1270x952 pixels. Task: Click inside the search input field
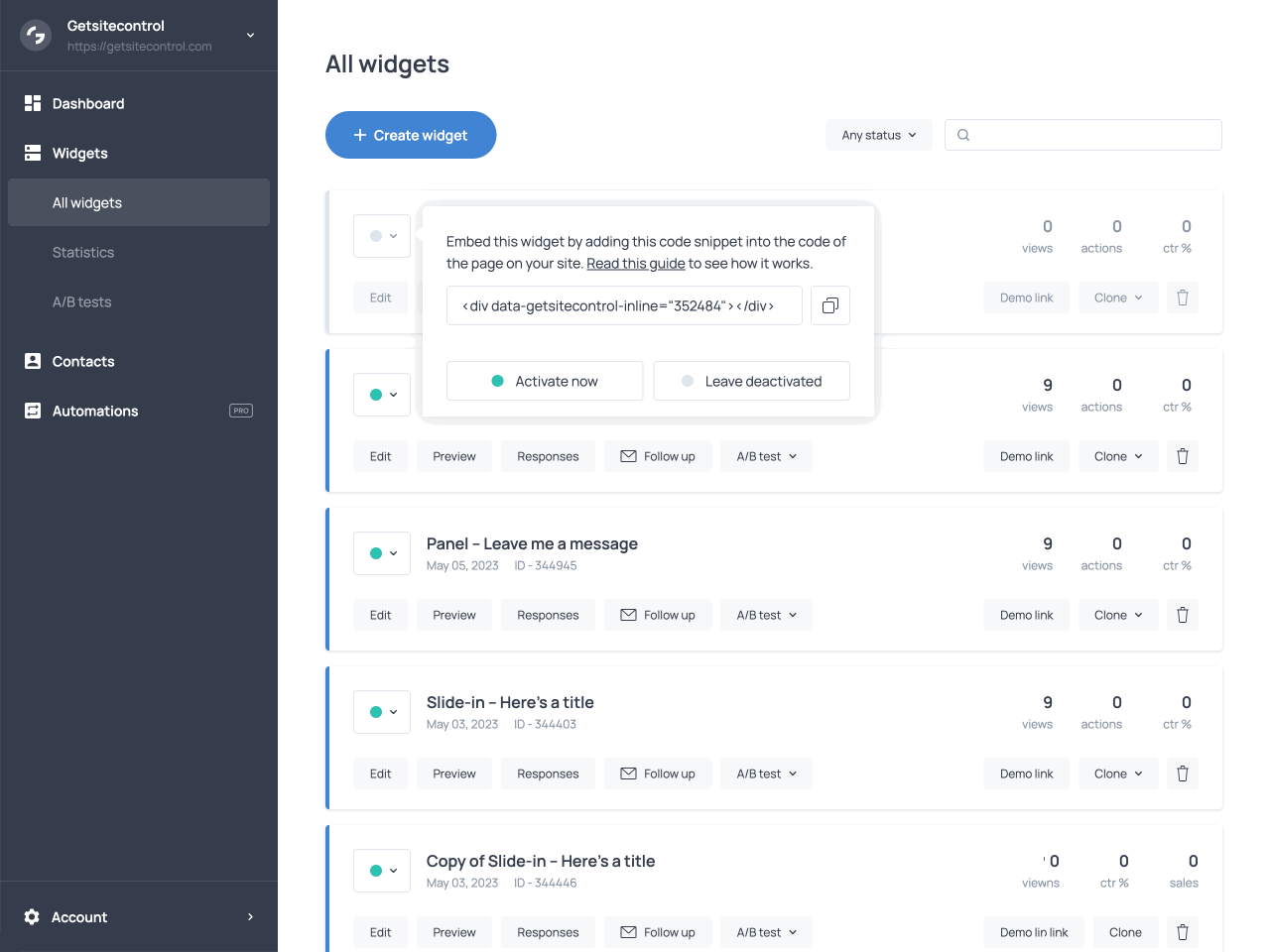tap(1081, 135)
